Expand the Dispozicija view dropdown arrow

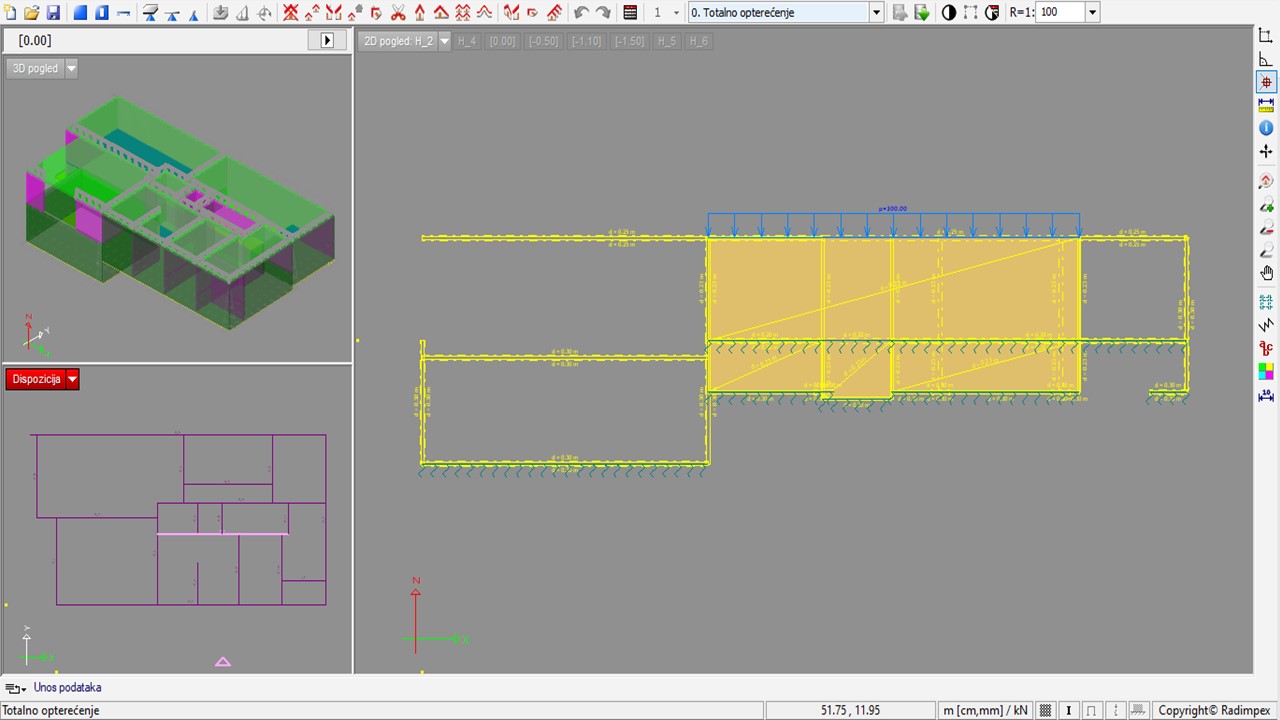(72, 379)
